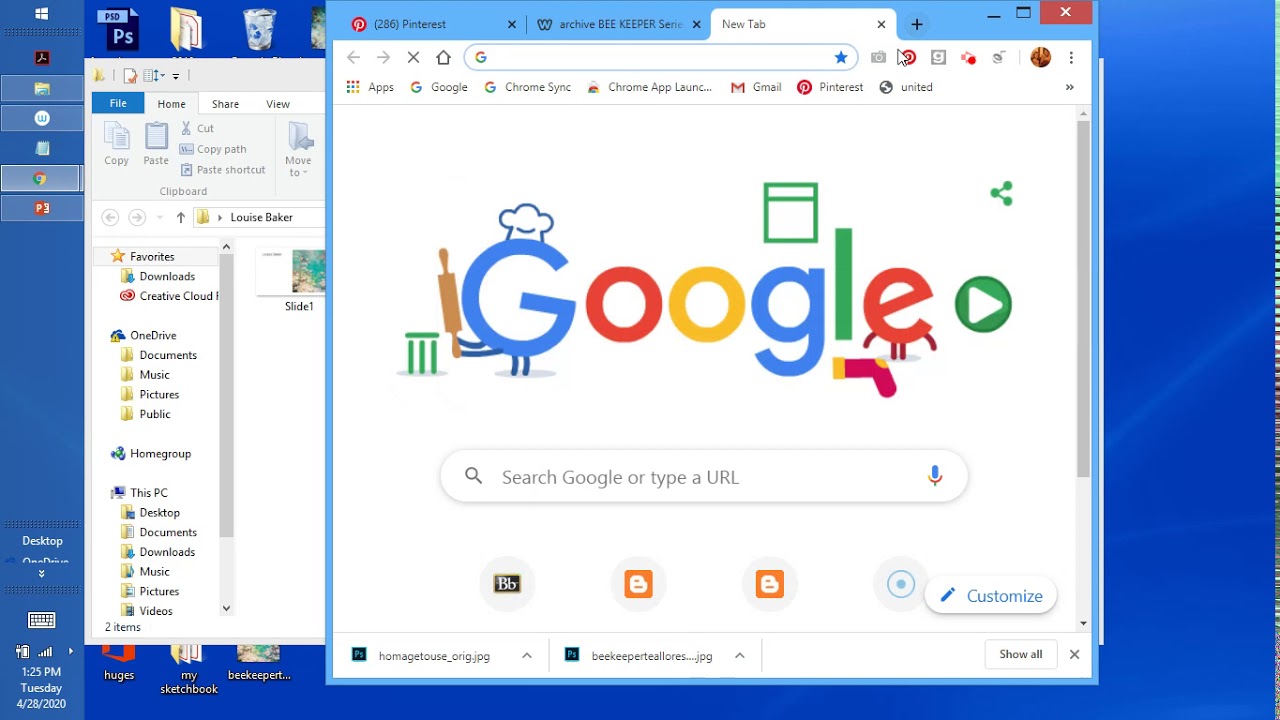Open the united bookmark
This screenshot has height=720, width=1280.
tap(906, 87)
